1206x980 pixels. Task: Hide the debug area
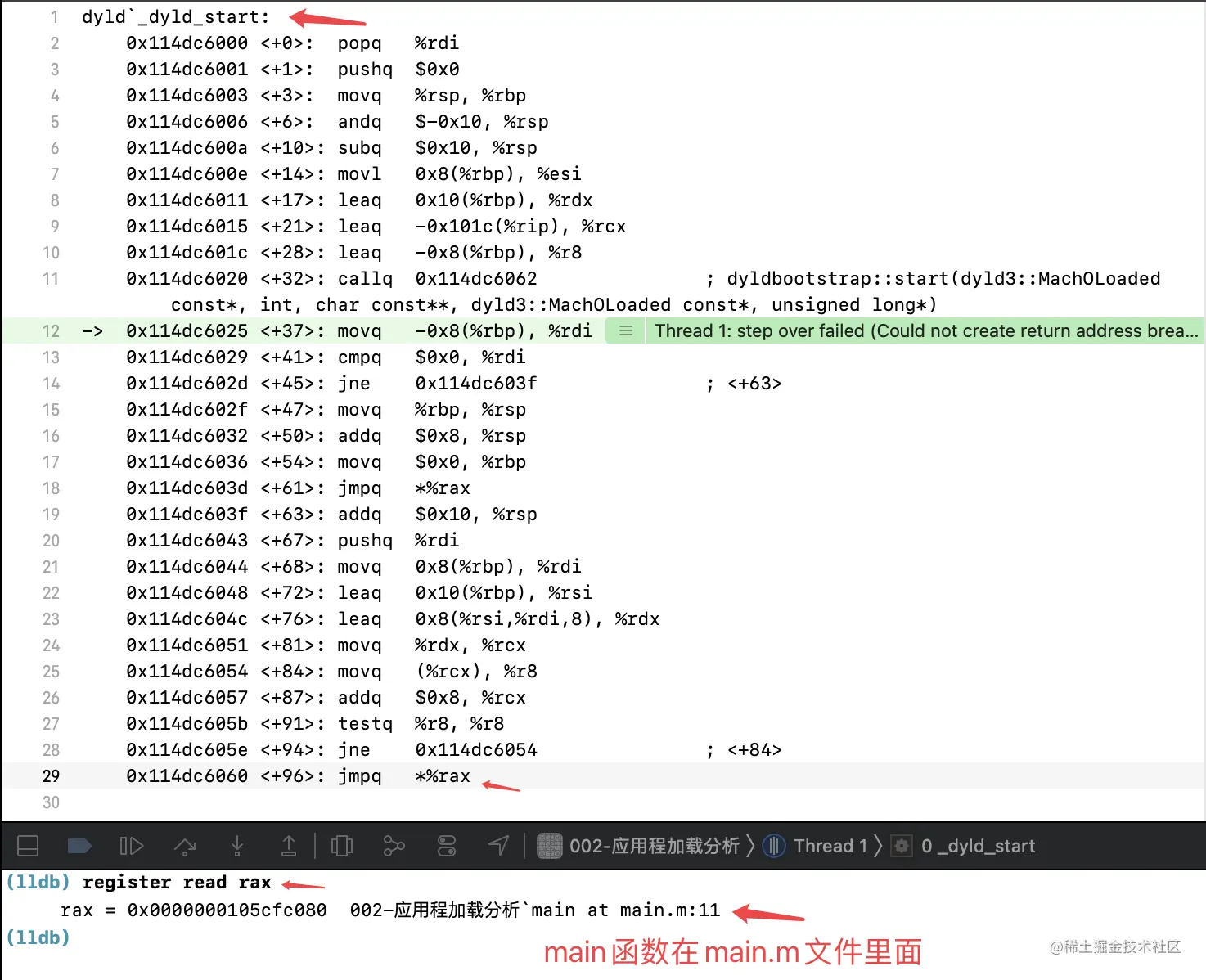point(28,846)
